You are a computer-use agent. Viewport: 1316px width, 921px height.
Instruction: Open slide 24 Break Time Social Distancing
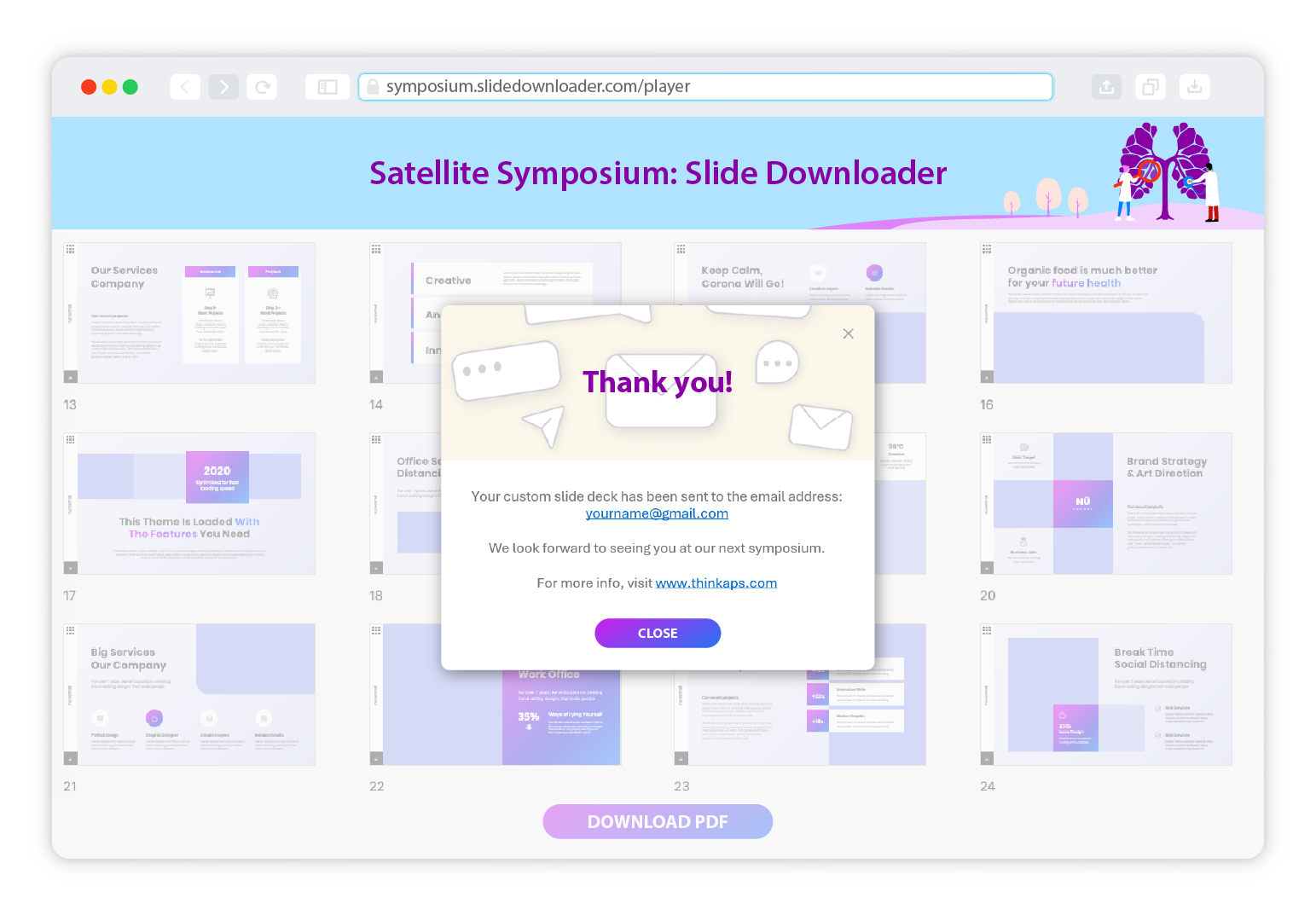point(1105,694)
